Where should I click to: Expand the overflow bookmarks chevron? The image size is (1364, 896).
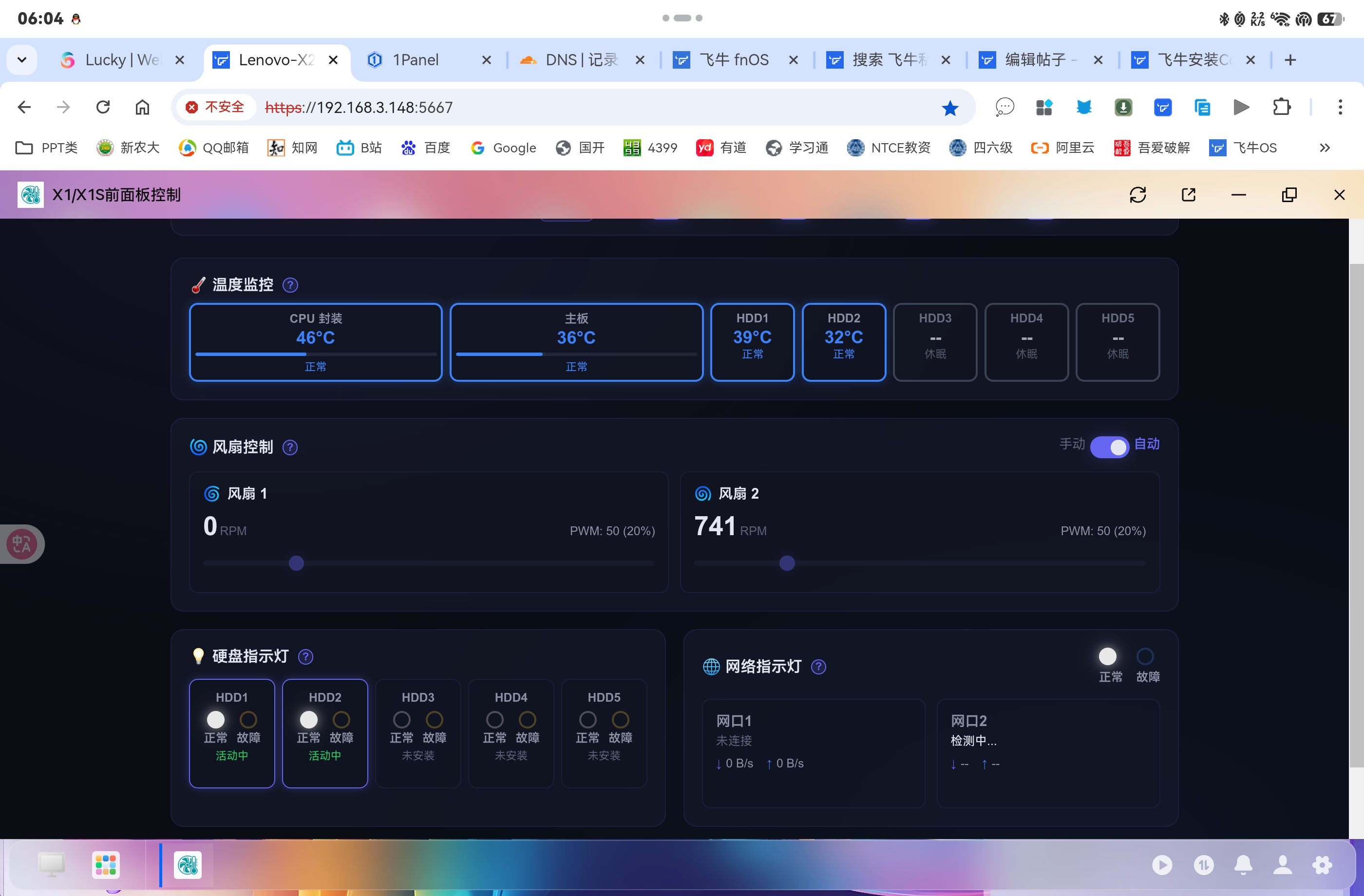click(1325, 148)
